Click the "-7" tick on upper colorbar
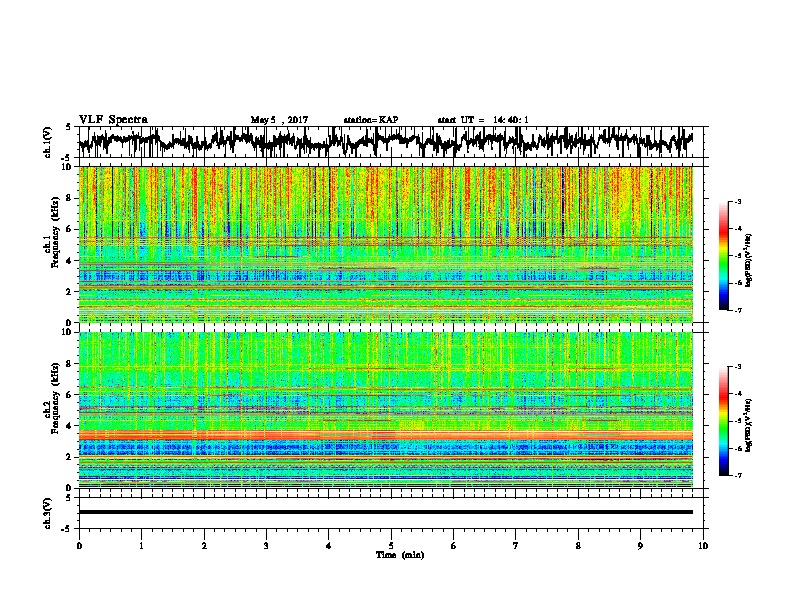The image size is (792, 612). [x=737, y=310]
